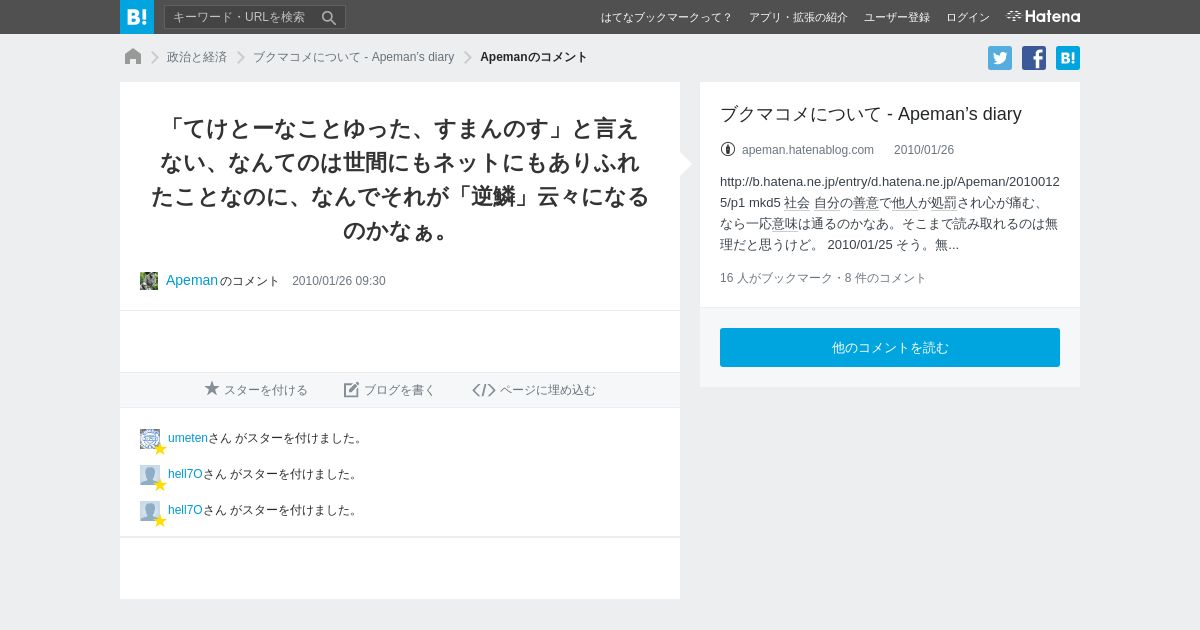Share on Facebook icon
This screenshot has height=630, width=1200.
(x=1034, y=58)
